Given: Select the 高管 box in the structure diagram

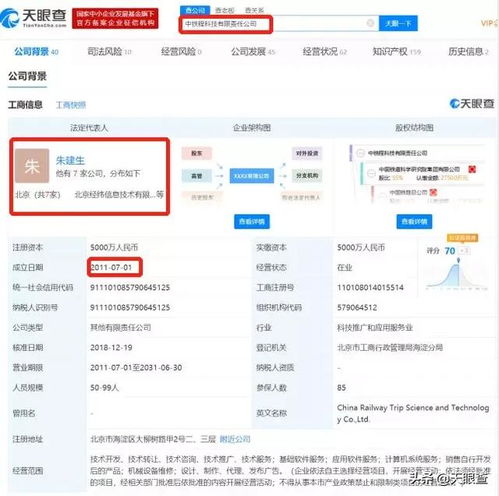Looking at the screenshot, I should point(196,176).
